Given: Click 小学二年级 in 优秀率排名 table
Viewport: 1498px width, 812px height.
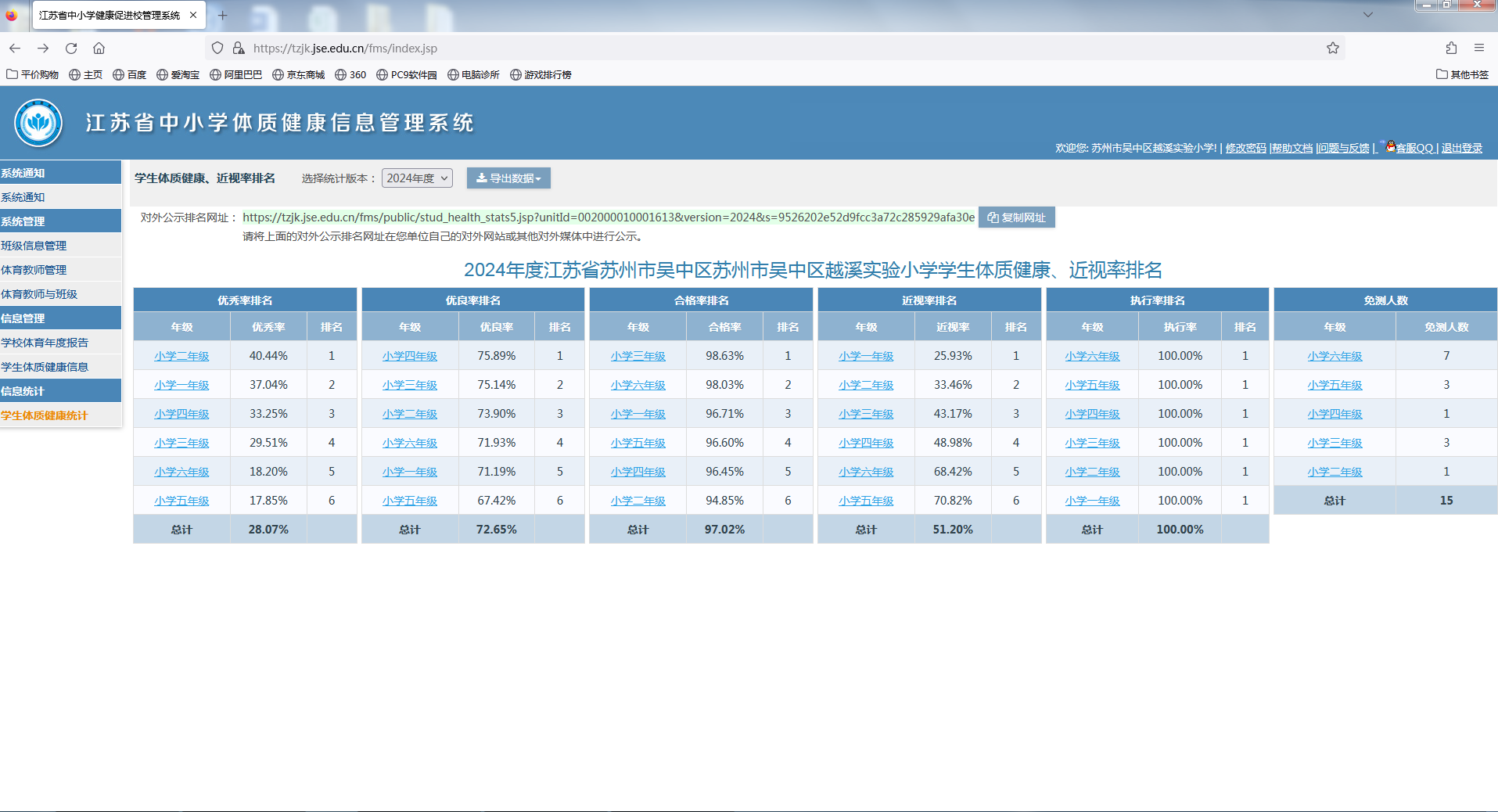Looking at the screenshot, I should pos(181,356).
